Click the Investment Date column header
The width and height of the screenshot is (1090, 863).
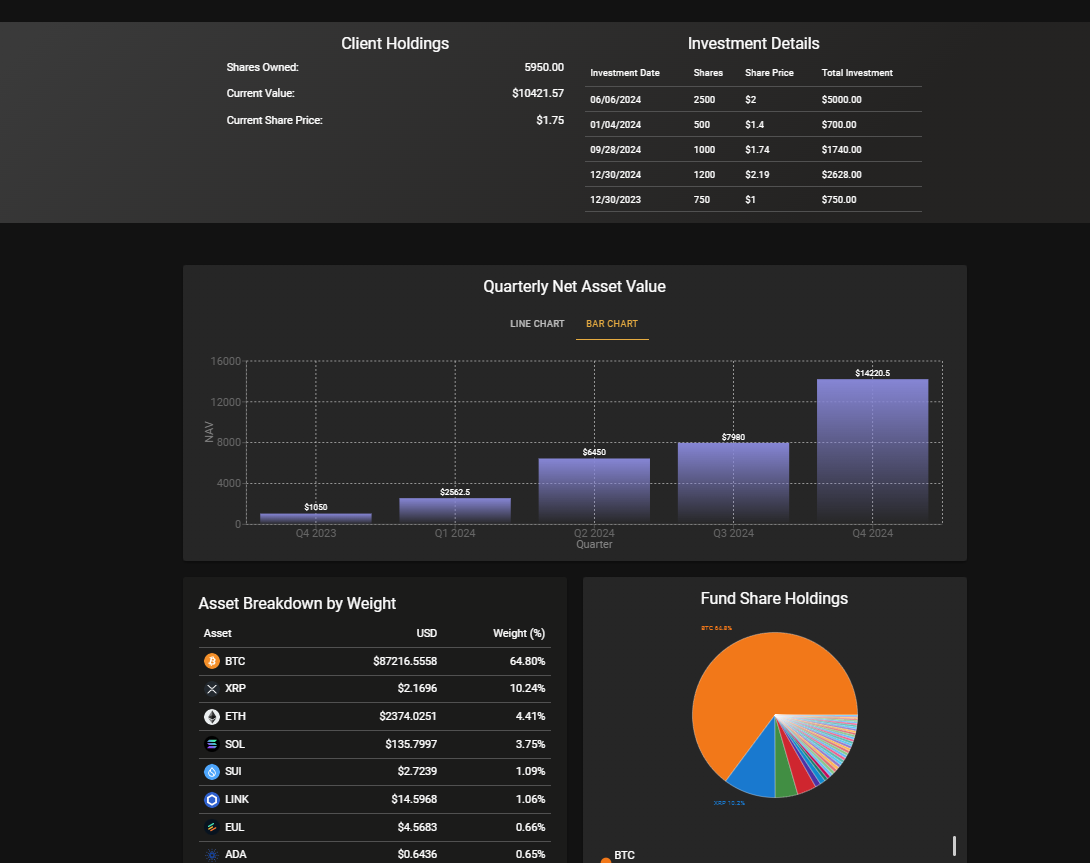(x=625, y=73)
